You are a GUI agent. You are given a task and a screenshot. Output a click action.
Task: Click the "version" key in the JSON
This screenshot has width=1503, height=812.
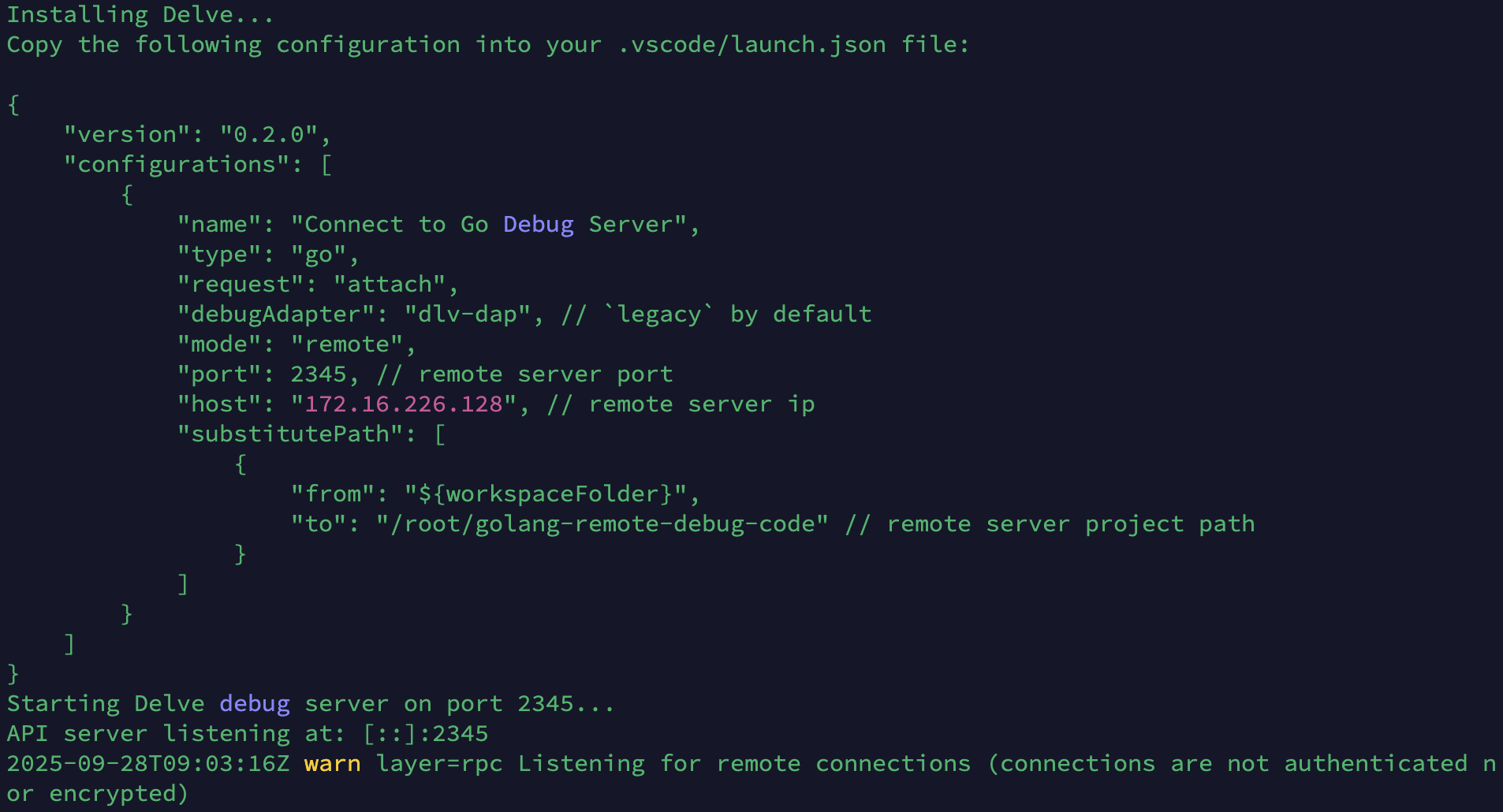(126, 135)
